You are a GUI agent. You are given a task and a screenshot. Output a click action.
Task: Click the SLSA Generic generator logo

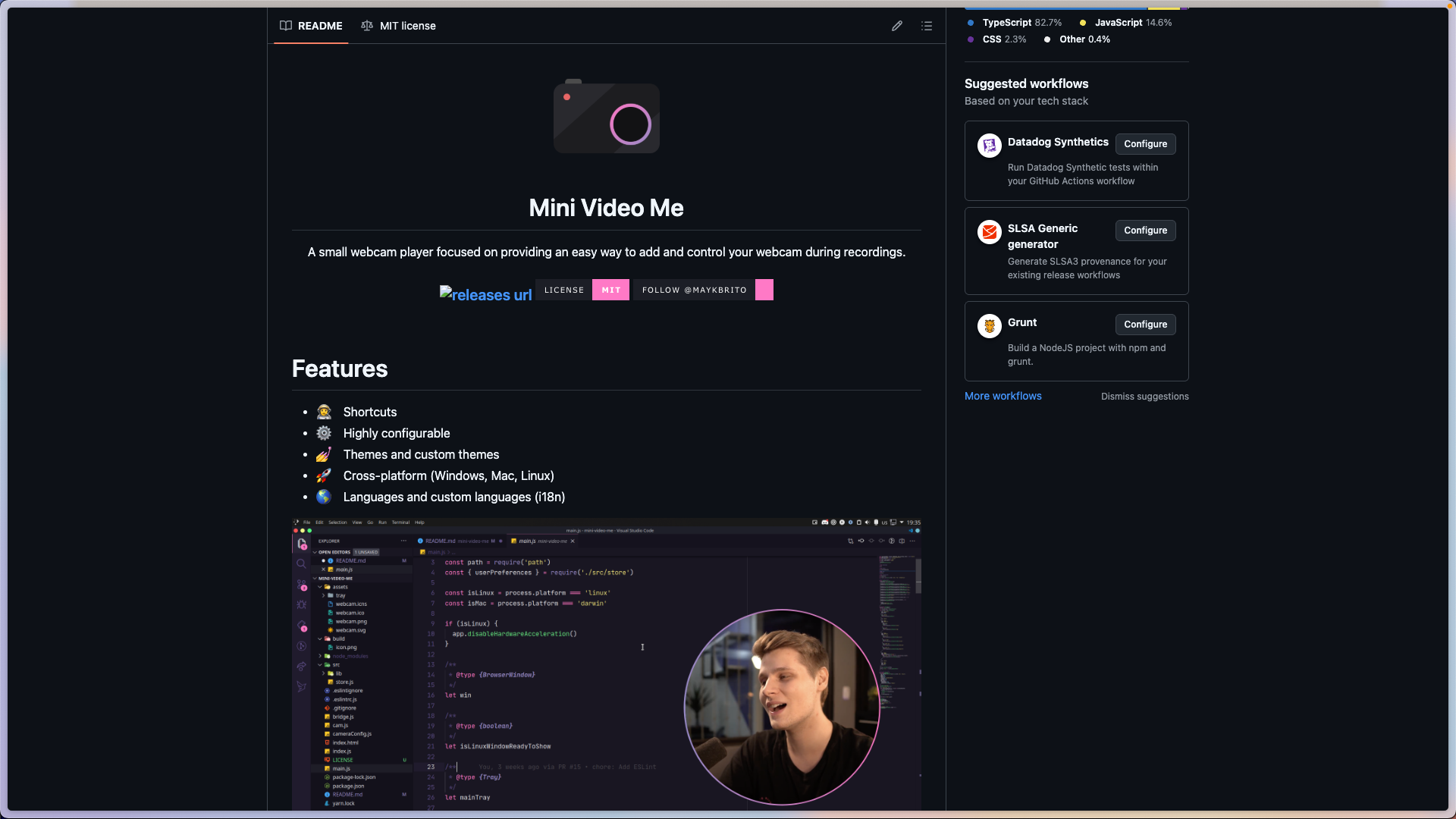click(x=989, y=231)
